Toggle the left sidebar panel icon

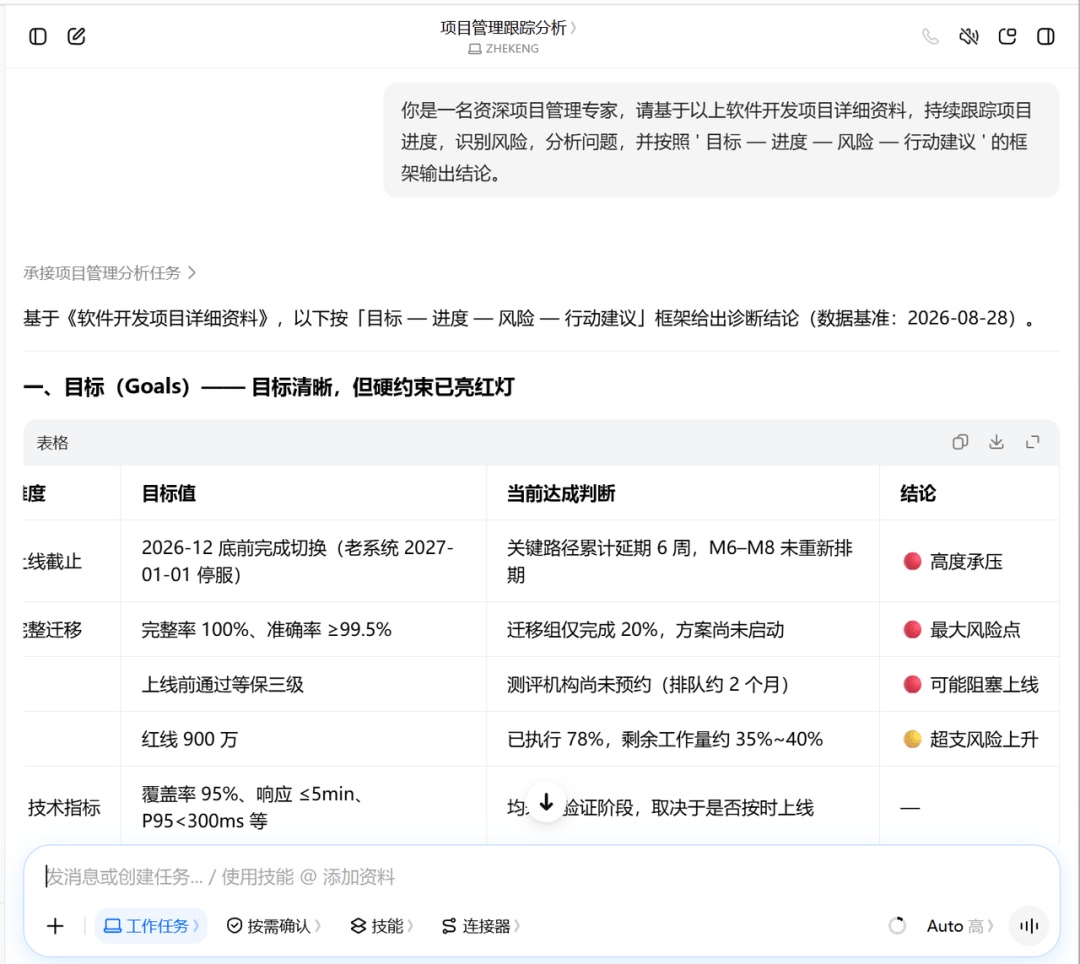[38, 36]
